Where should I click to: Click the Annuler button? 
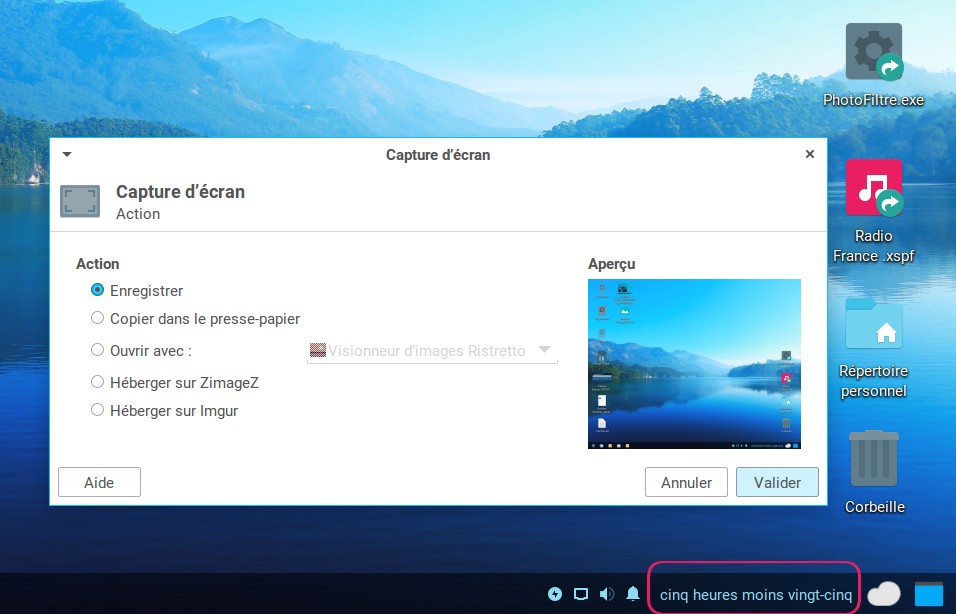coord(686,482)
